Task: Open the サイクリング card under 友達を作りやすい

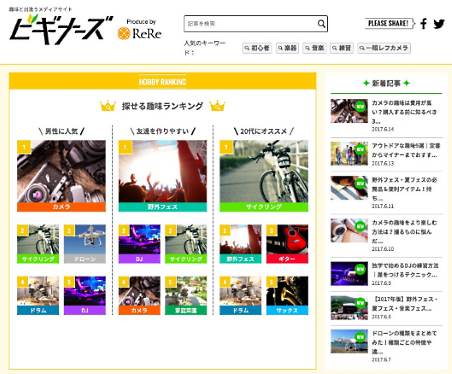Action: coord(186,244)
